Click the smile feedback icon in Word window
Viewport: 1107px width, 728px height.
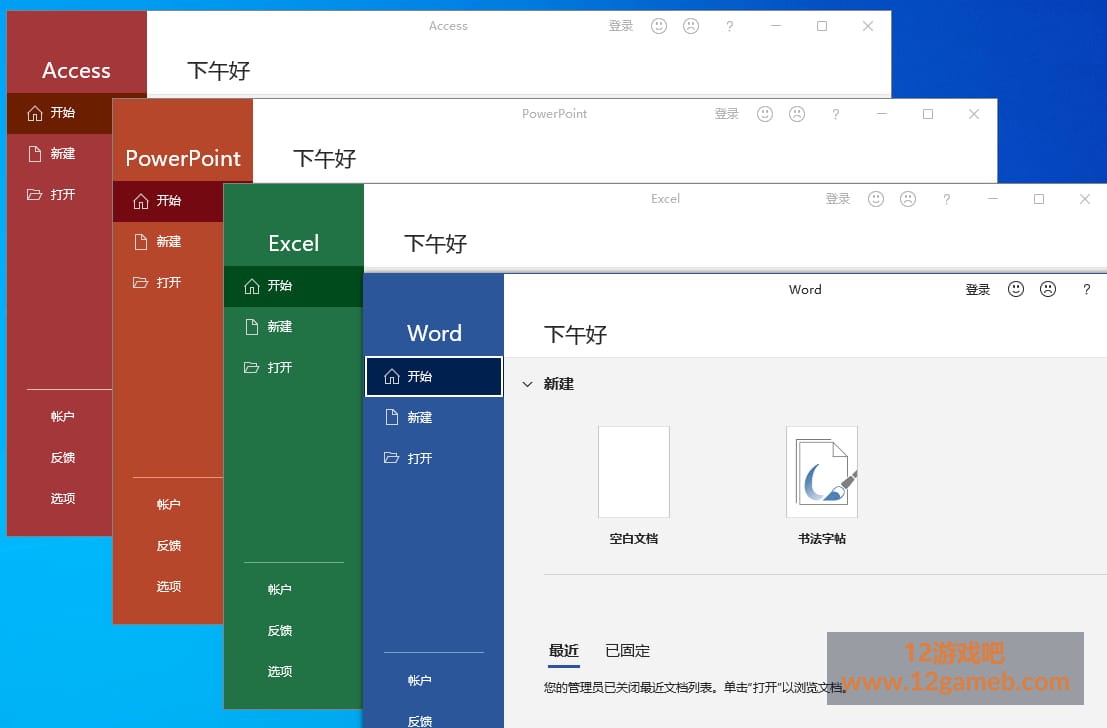(x=1015, y=289)
